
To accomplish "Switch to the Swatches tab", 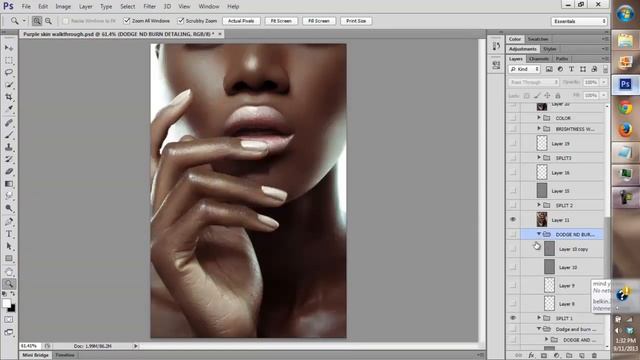I will click(538, 39).
